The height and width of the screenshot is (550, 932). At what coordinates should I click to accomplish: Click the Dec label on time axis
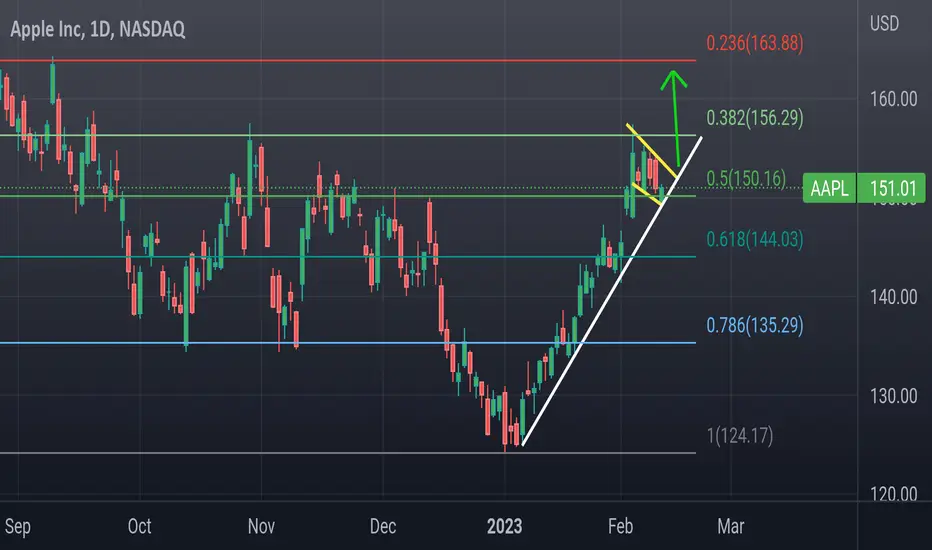pos(383,526)
